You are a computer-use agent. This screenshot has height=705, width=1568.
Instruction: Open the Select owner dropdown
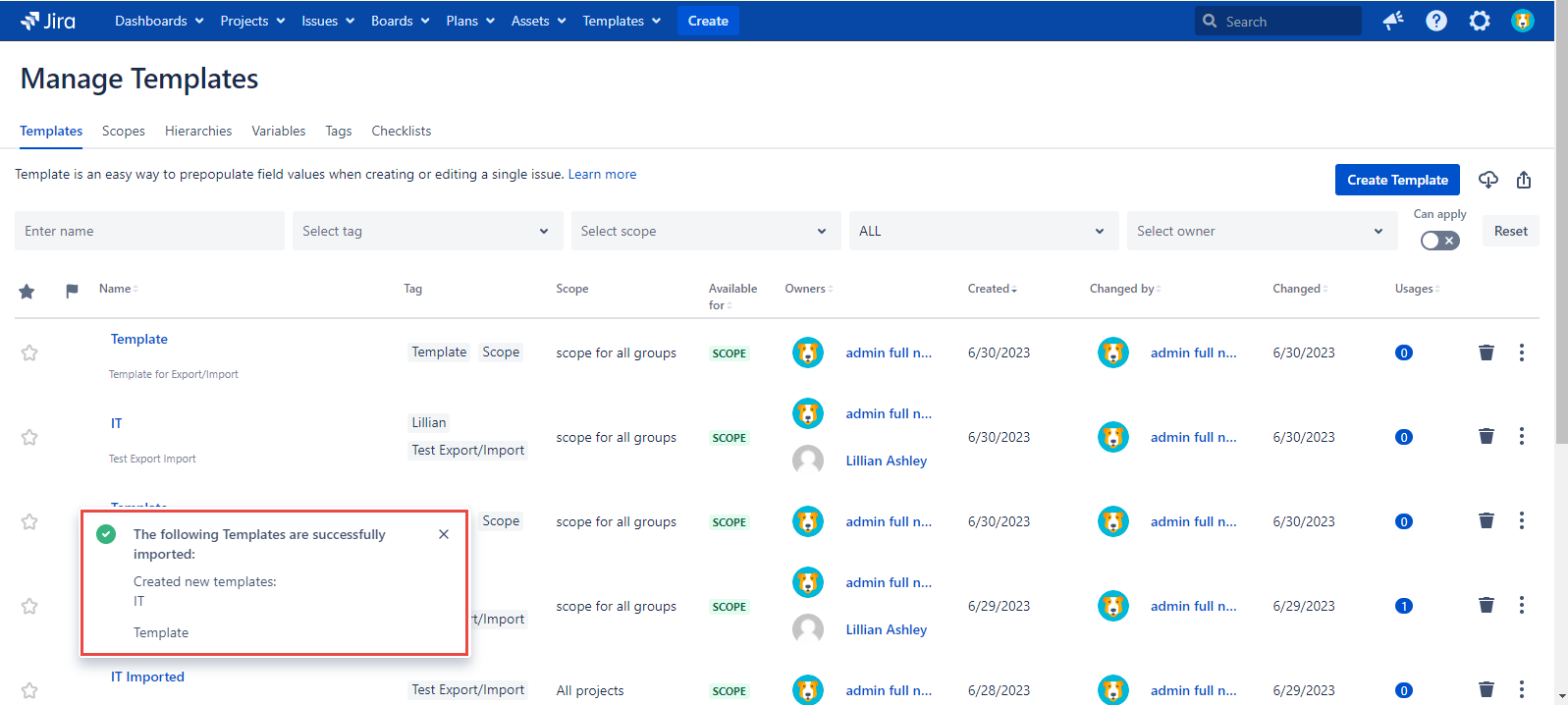1261,231
